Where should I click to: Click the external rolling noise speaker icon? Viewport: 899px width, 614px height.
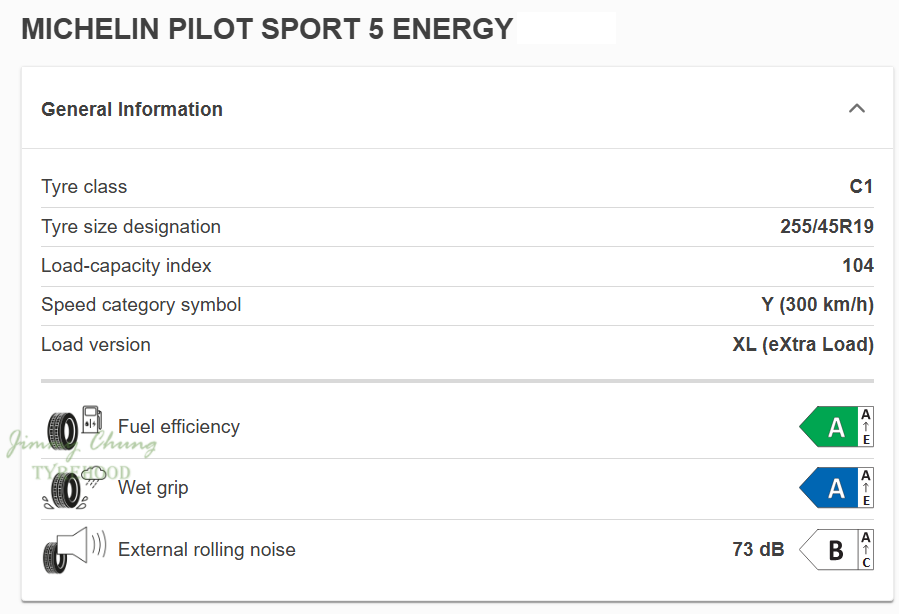[74, 549]
